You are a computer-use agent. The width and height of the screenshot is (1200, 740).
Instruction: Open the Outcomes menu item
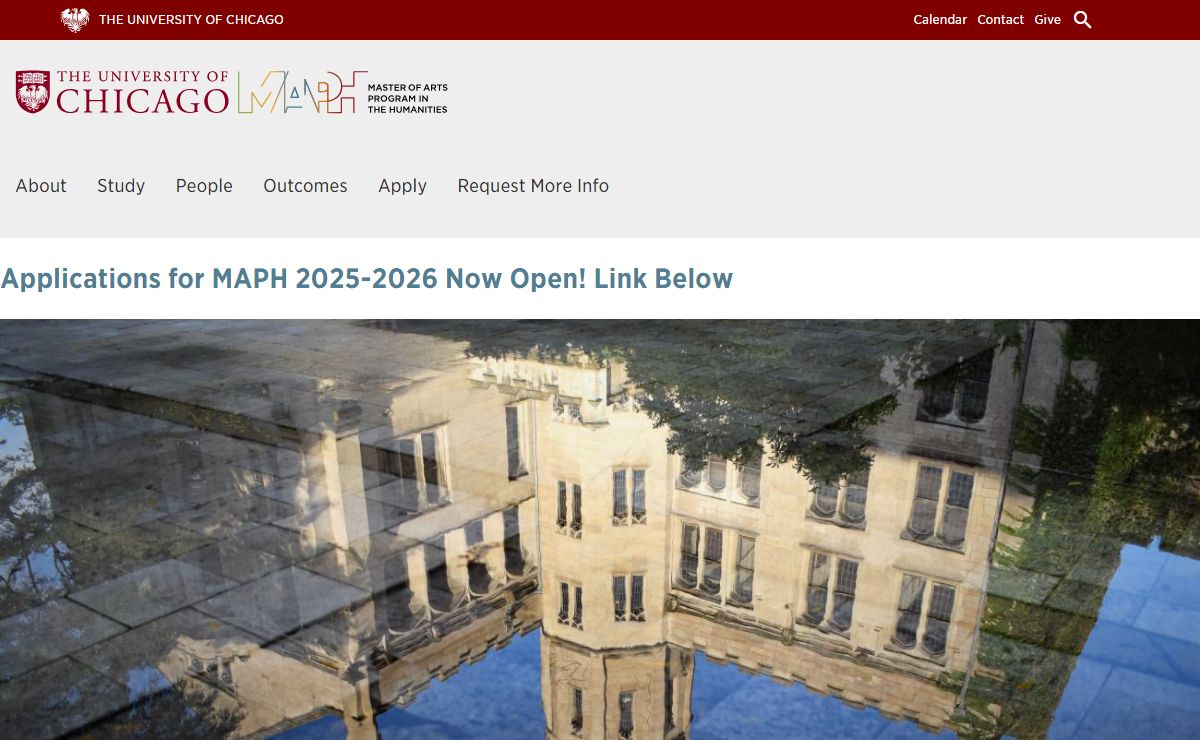(x=305, y=186)
